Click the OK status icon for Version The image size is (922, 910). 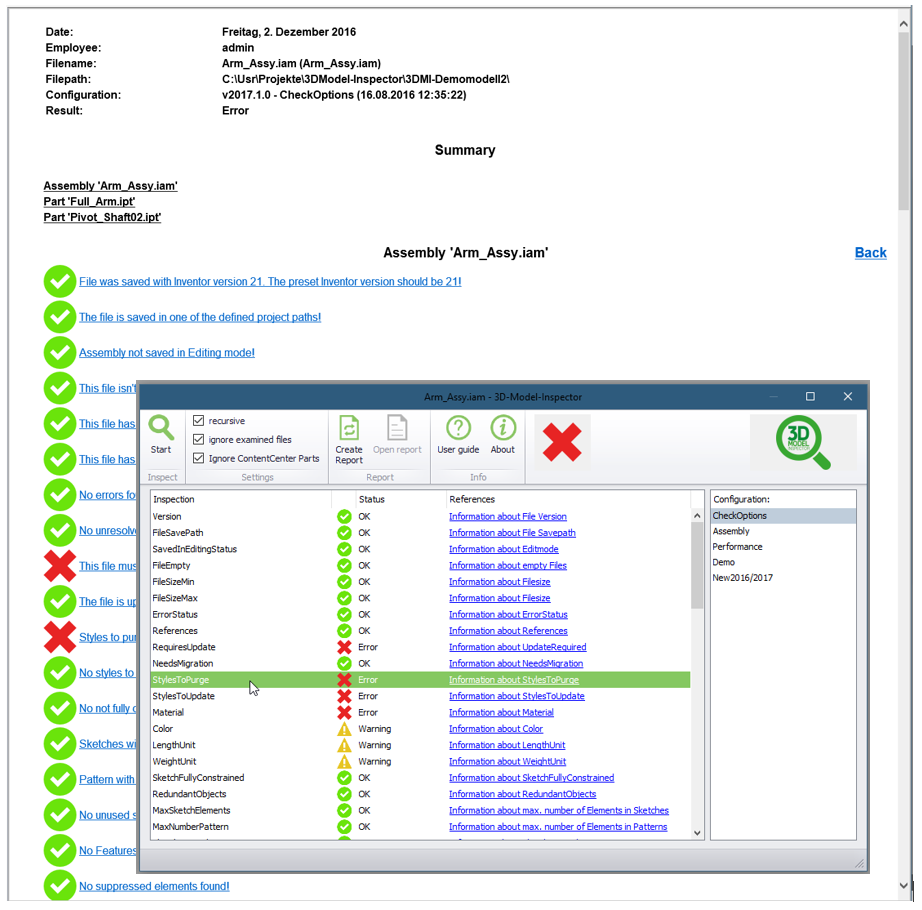344,517
